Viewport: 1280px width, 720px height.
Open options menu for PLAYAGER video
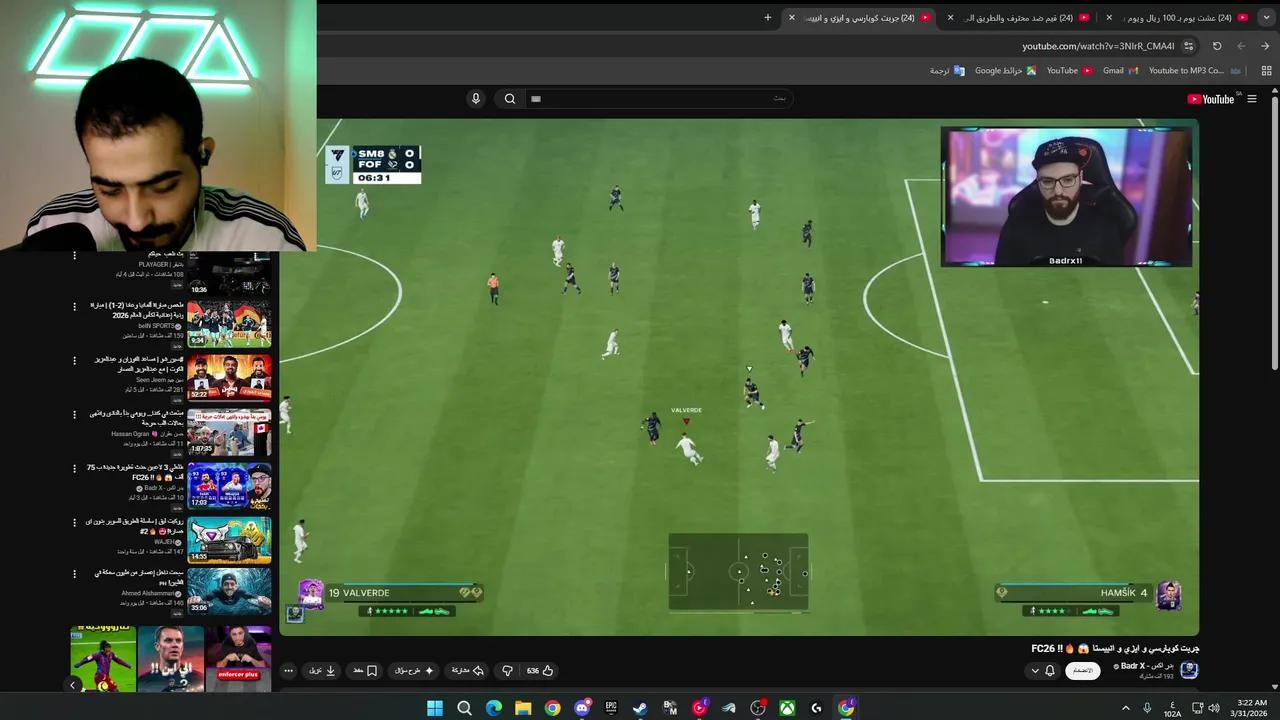(74, 256)
